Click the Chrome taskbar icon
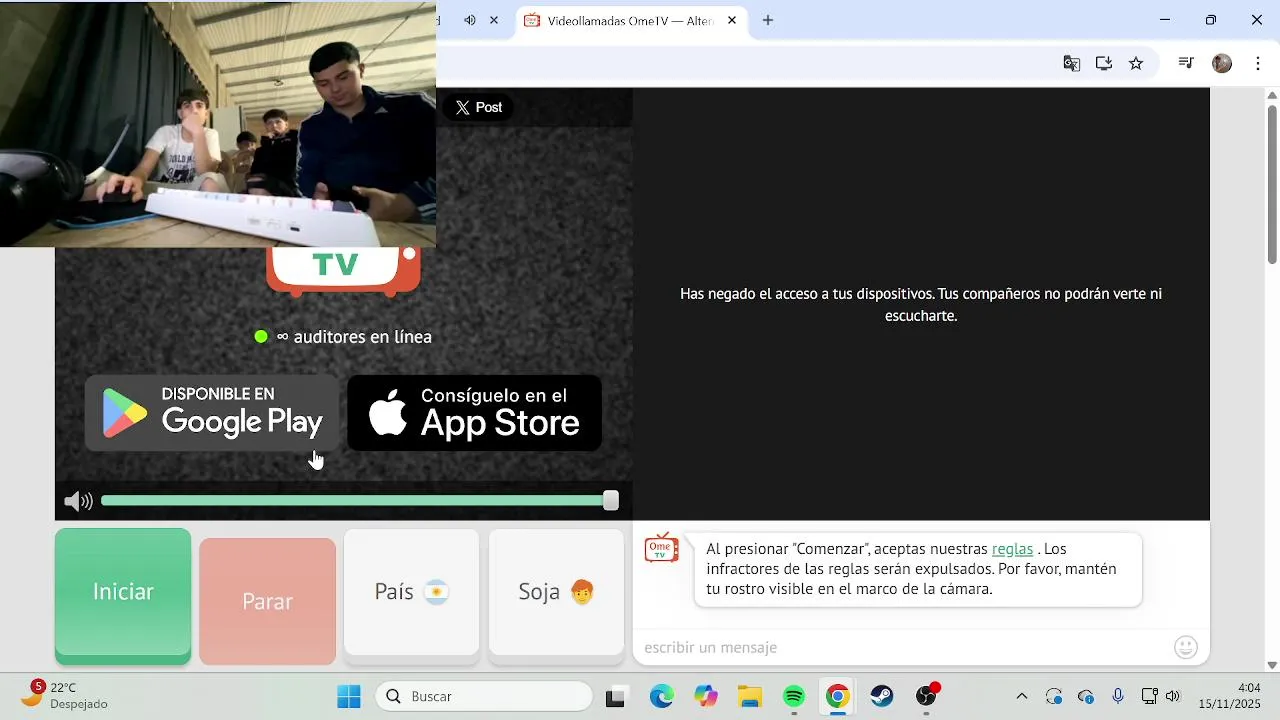 pyautogui.click(x=838, y=696)
